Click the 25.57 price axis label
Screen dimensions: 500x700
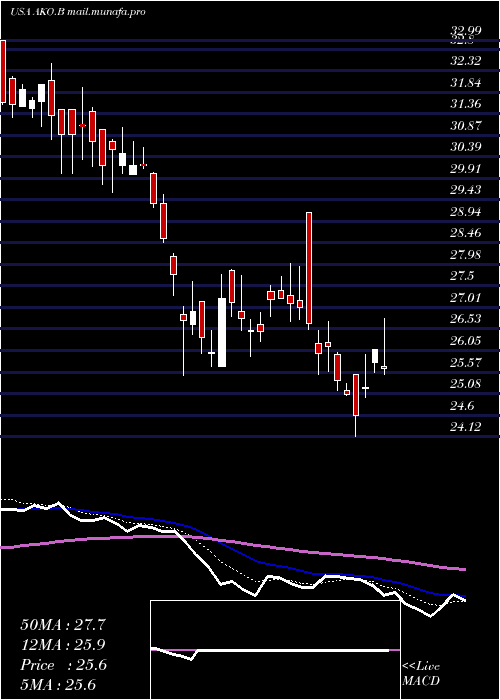click(466, 362)
